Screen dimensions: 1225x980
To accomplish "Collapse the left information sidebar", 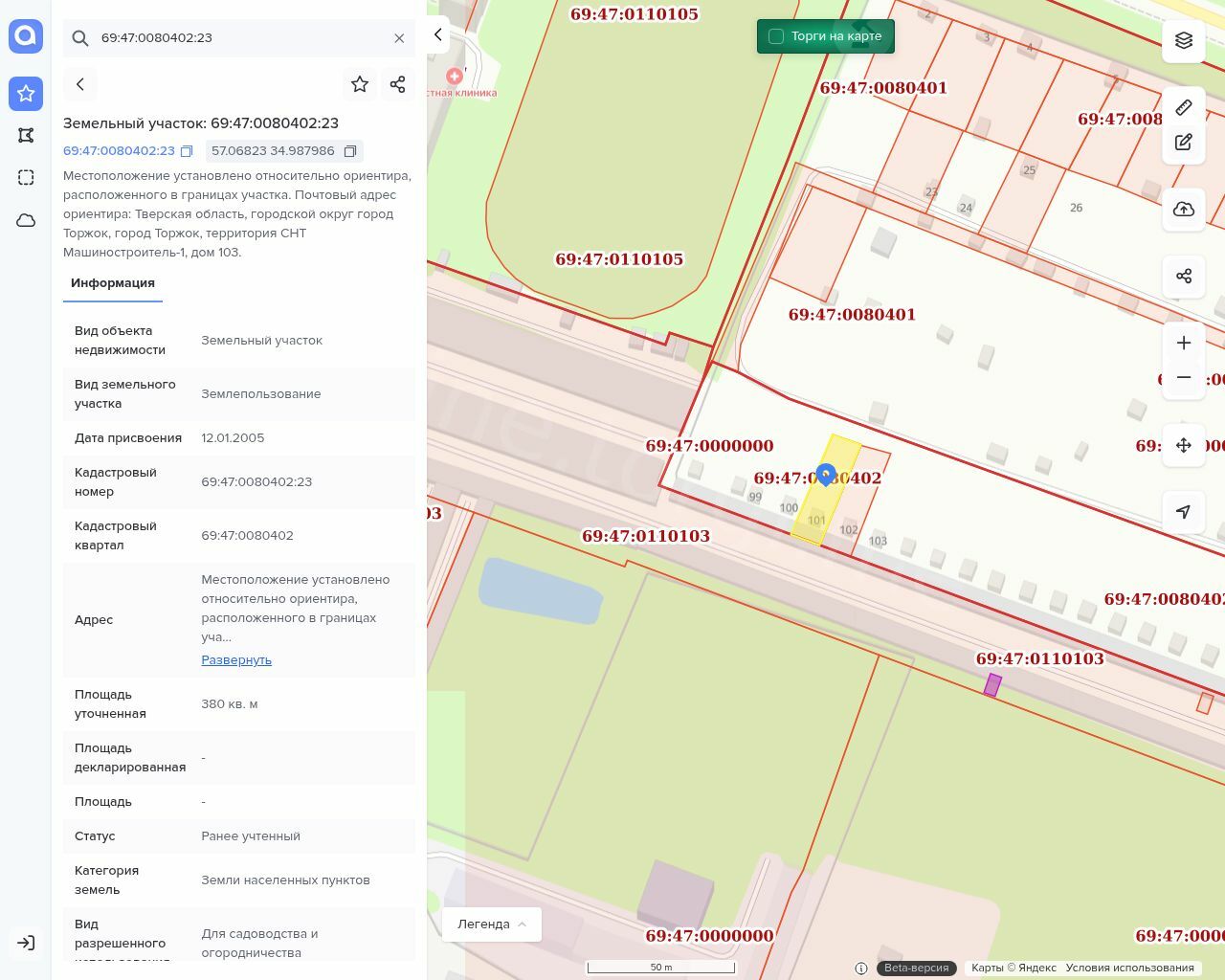I will pyautogui.click(x=438, y=34).
